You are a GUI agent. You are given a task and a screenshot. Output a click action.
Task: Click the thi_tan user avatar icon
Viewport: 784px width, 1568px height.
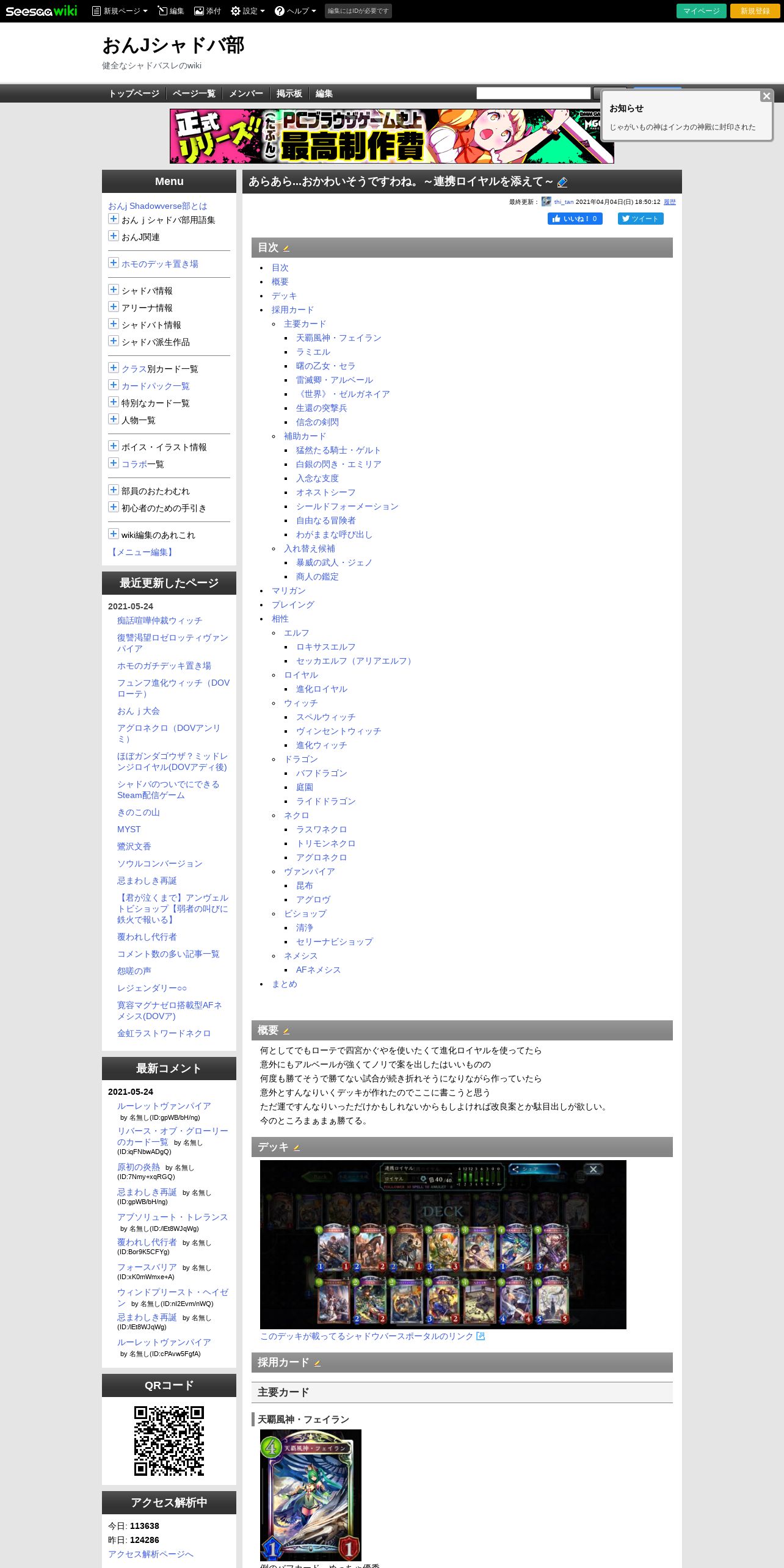(546, 201)
